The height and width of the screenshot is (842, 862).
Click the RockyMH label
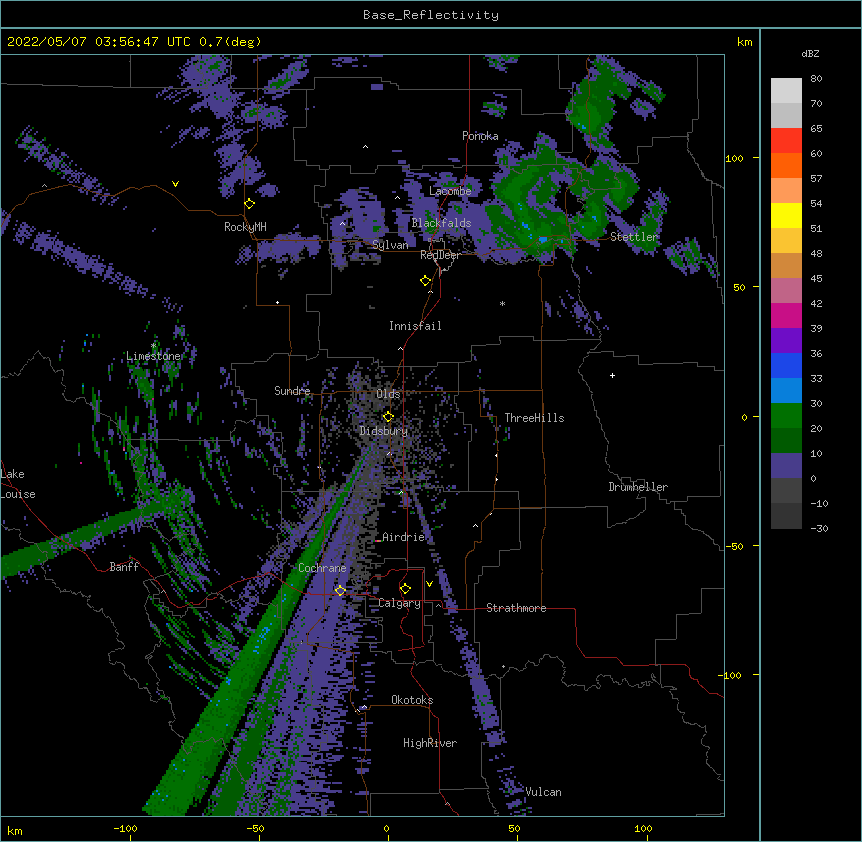pos(245,227)
